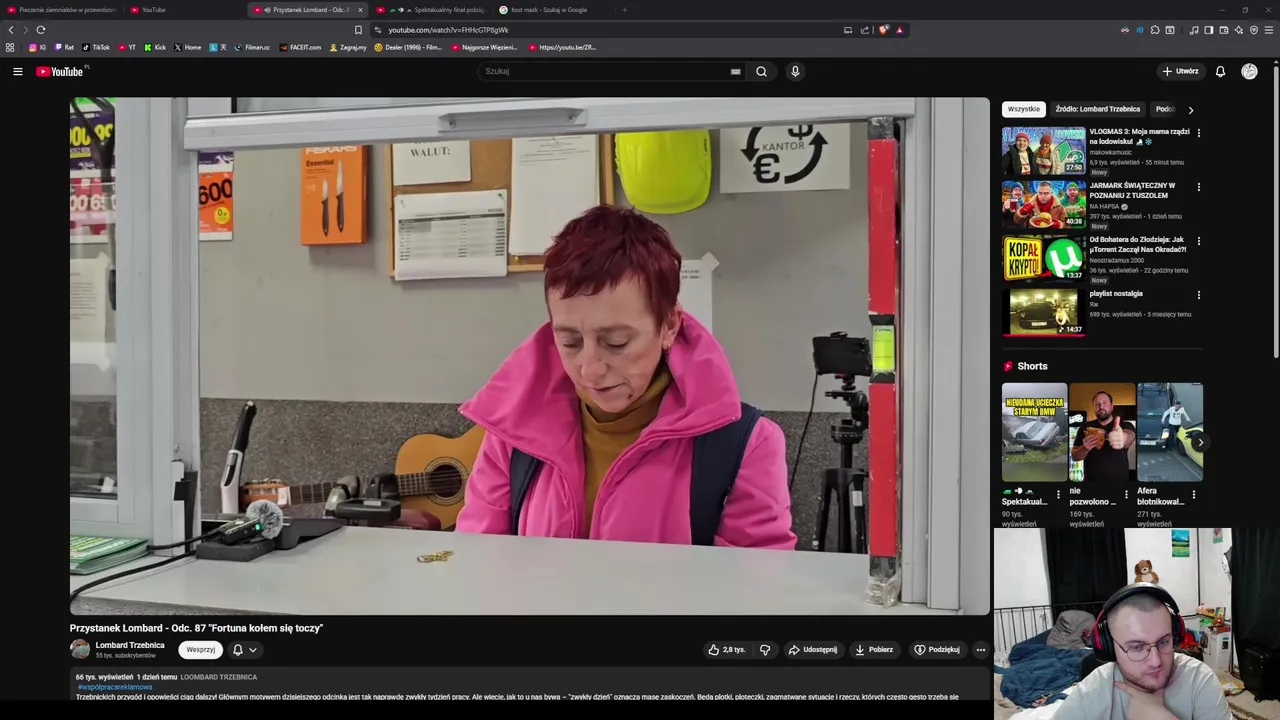Viewport: 1280px width, 720px height.
Task: Open the extensions puzzle icon
Action: pos(1155,30)
